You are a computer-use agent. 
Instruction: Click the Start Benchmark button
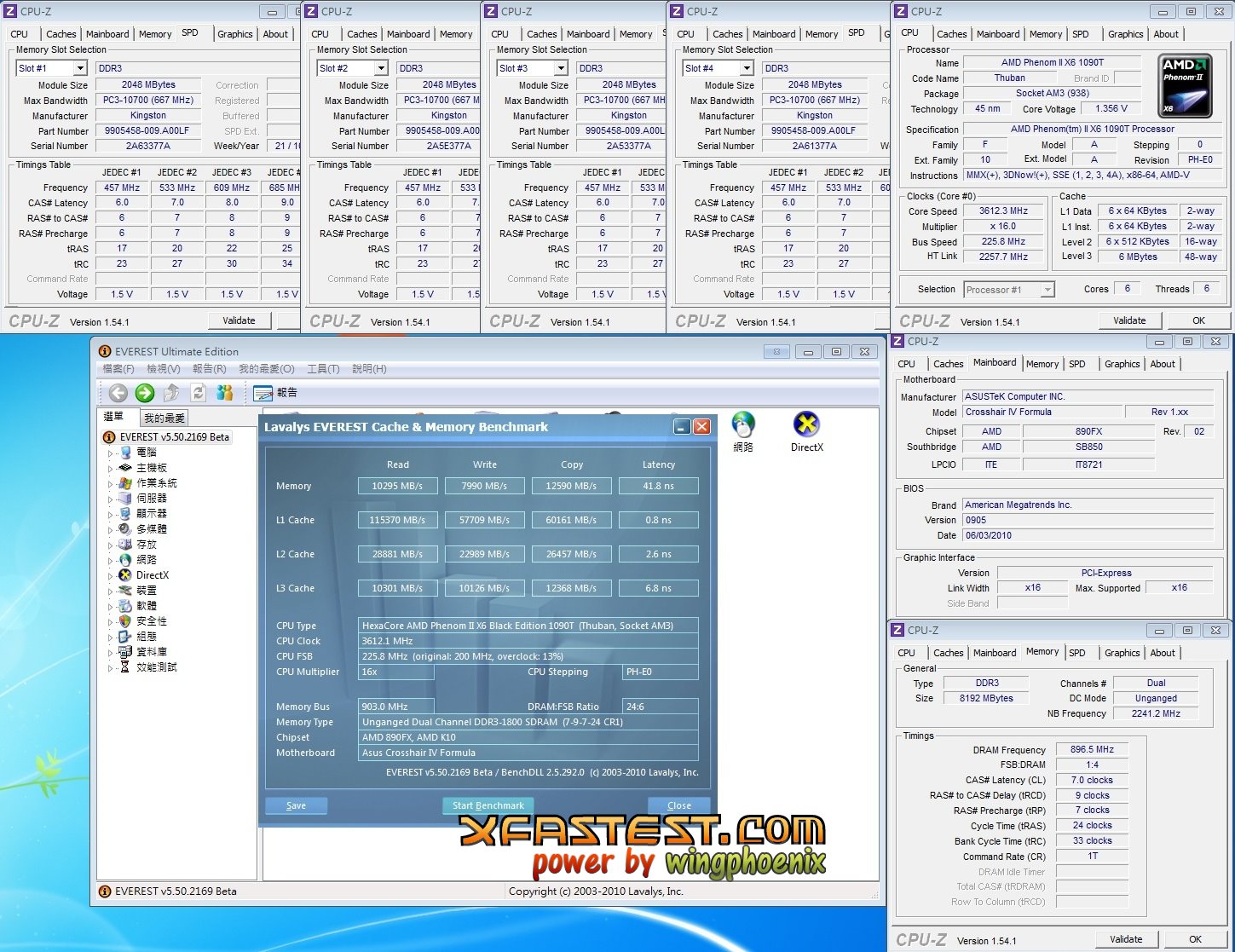point(488,805)
